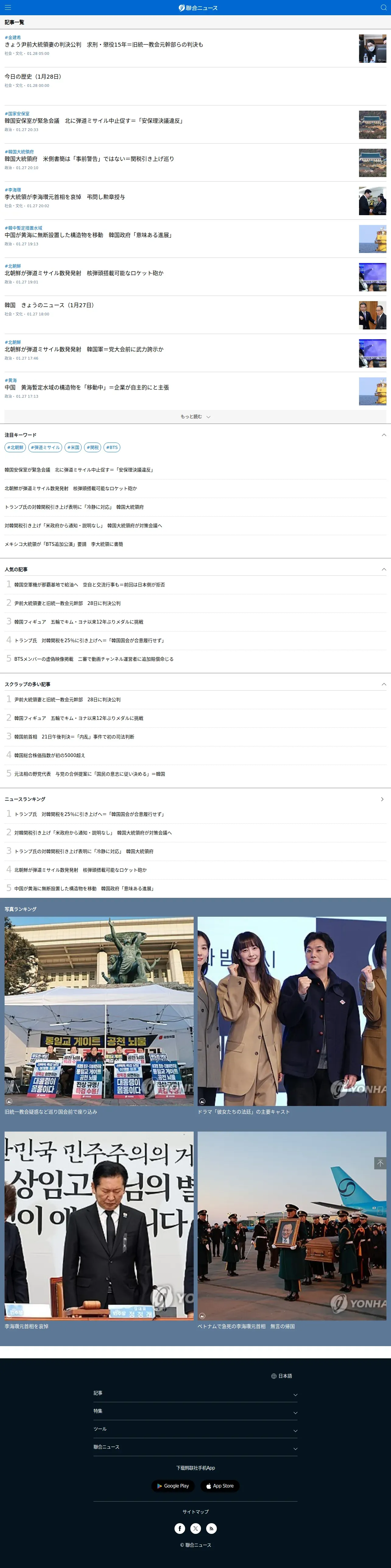The width and height of the screenshot is (391, 1568).
Task: Select the #北朝鮮 keyword tag
Action: (15, 447)
